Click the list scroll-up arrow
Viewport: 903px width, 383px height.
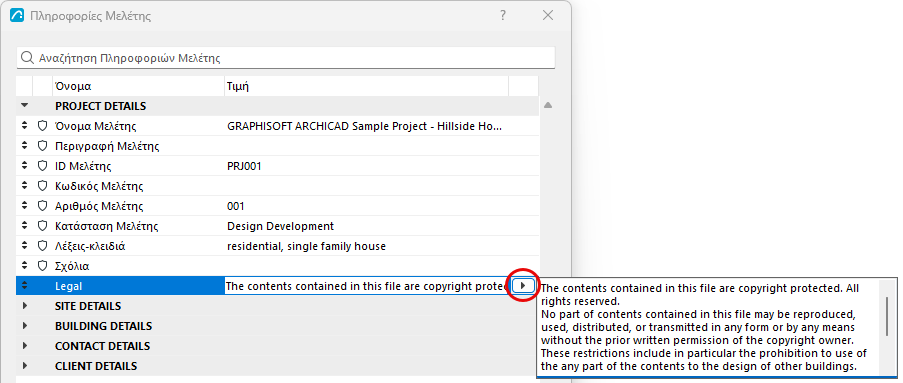(x=548, y=105)
